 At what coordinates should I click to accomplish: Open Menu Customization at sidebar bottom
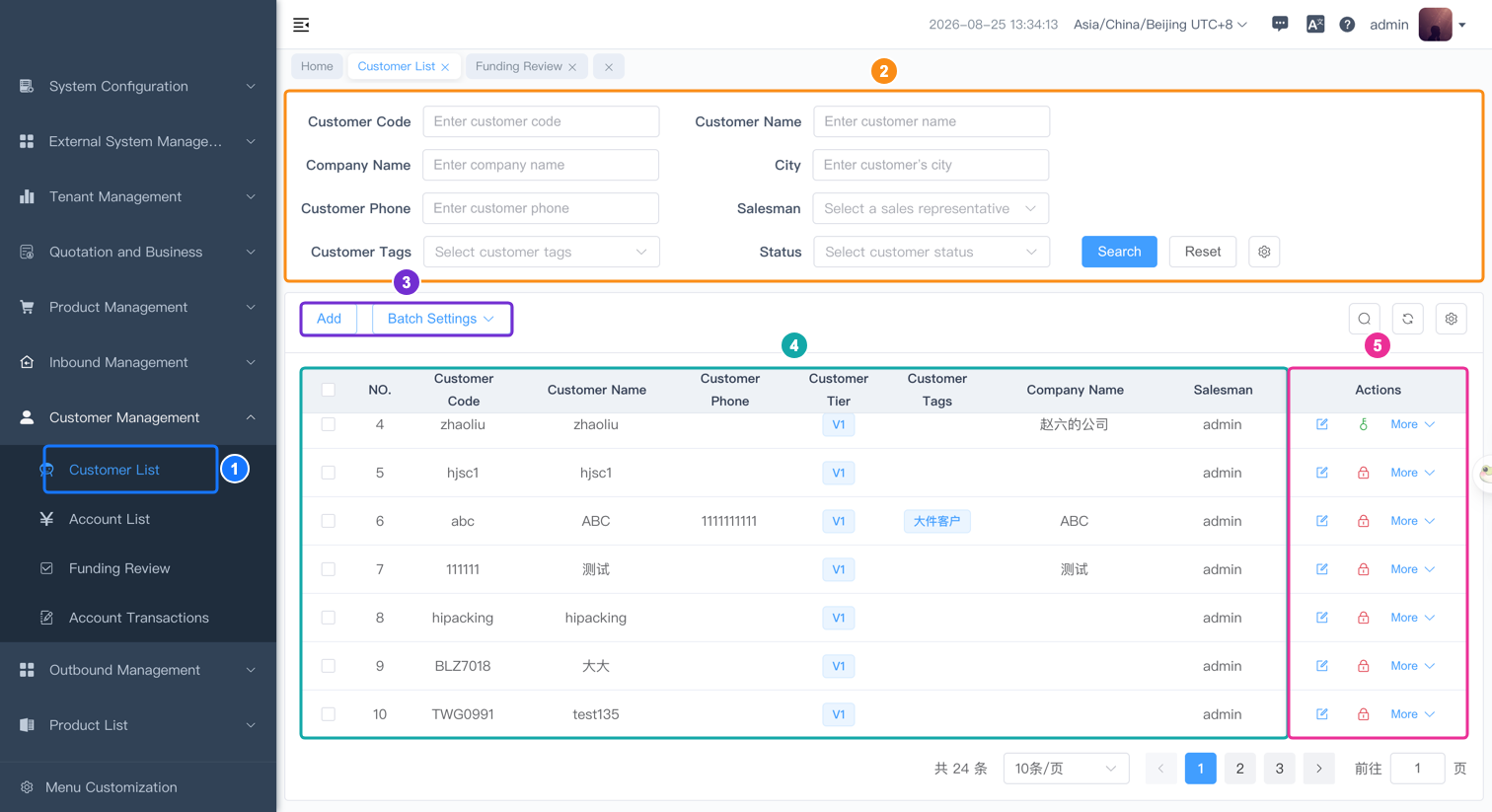(x=138, y=787)
